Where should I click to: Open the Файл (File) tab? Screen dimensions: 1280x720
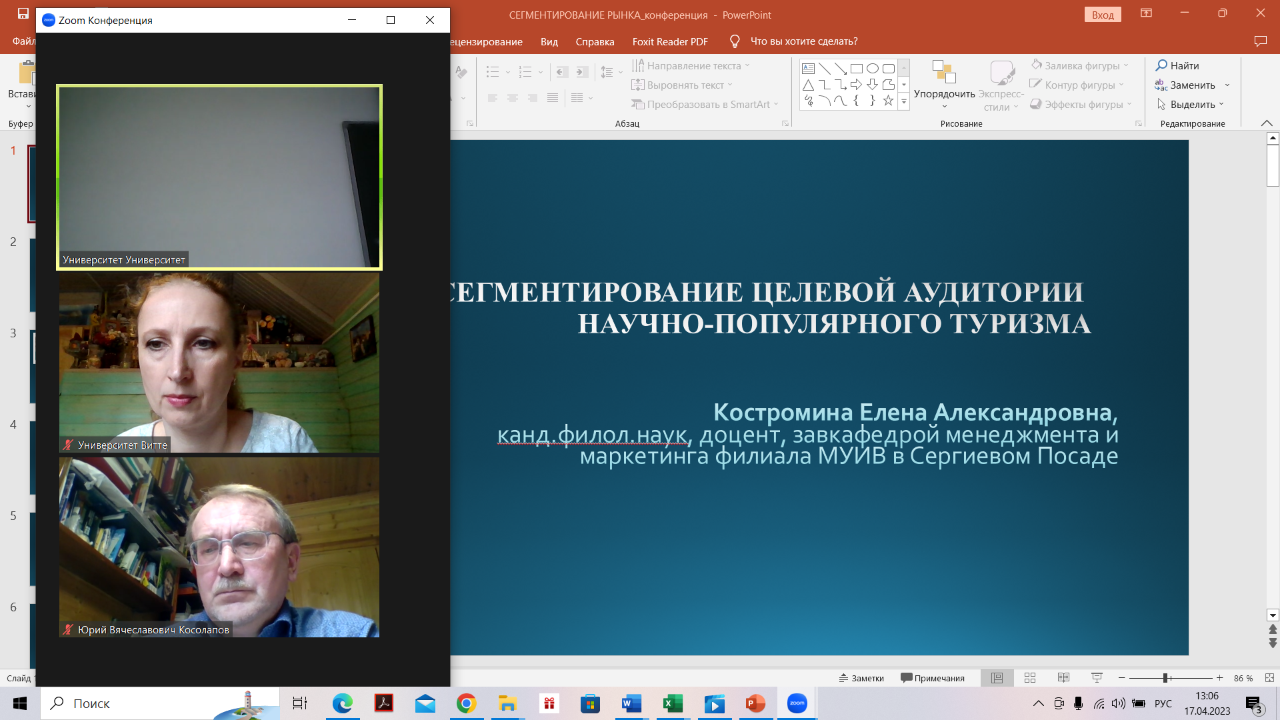click(x=24, y=41)
